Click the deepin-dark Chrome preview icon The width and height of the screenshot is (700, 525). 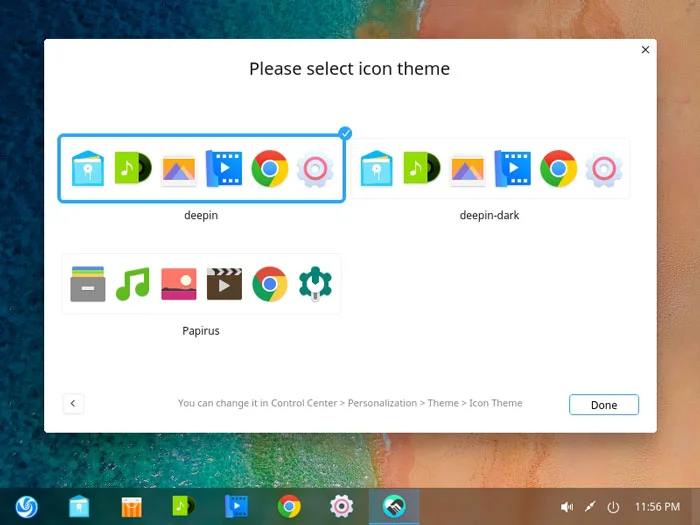(x=558, y=169)
